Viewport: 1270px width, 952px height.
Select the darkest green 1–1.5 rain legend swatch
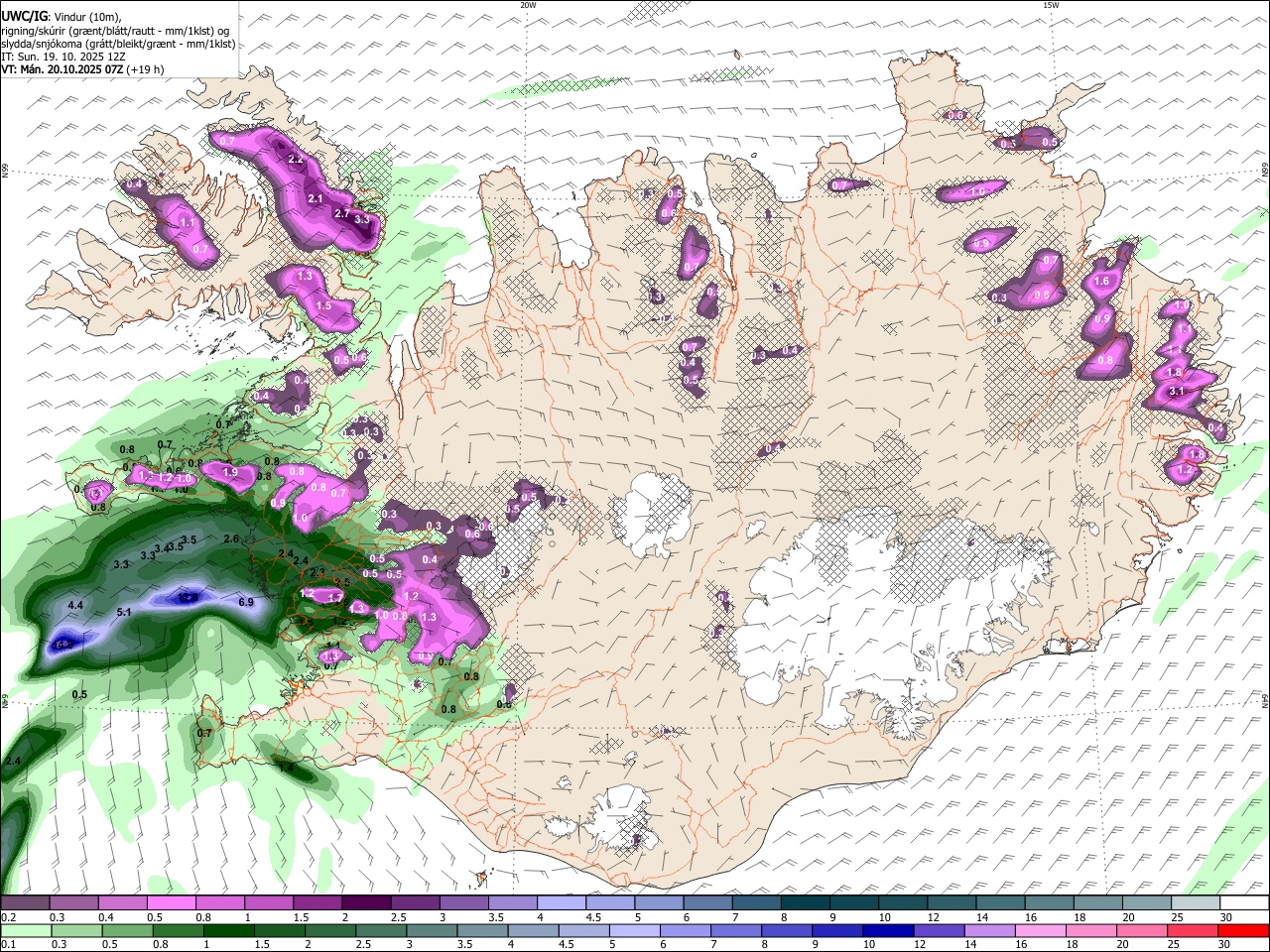[228, 930]
